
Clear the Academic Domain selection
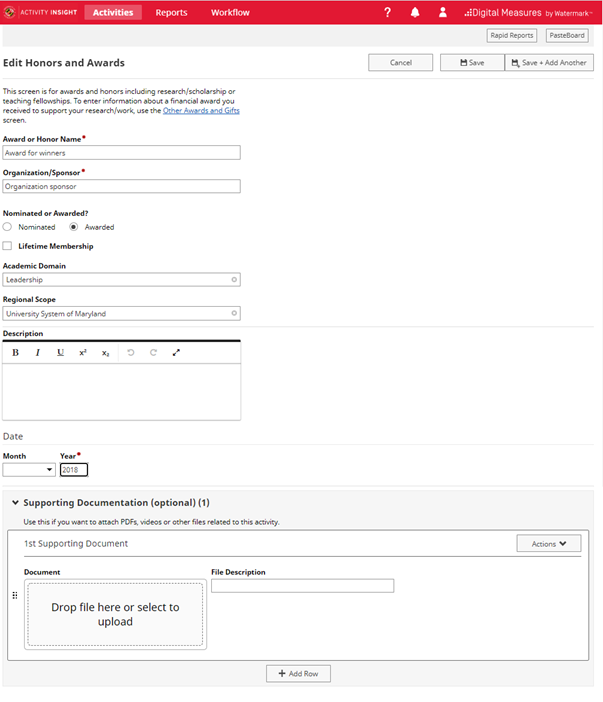[x=234, y=280]
